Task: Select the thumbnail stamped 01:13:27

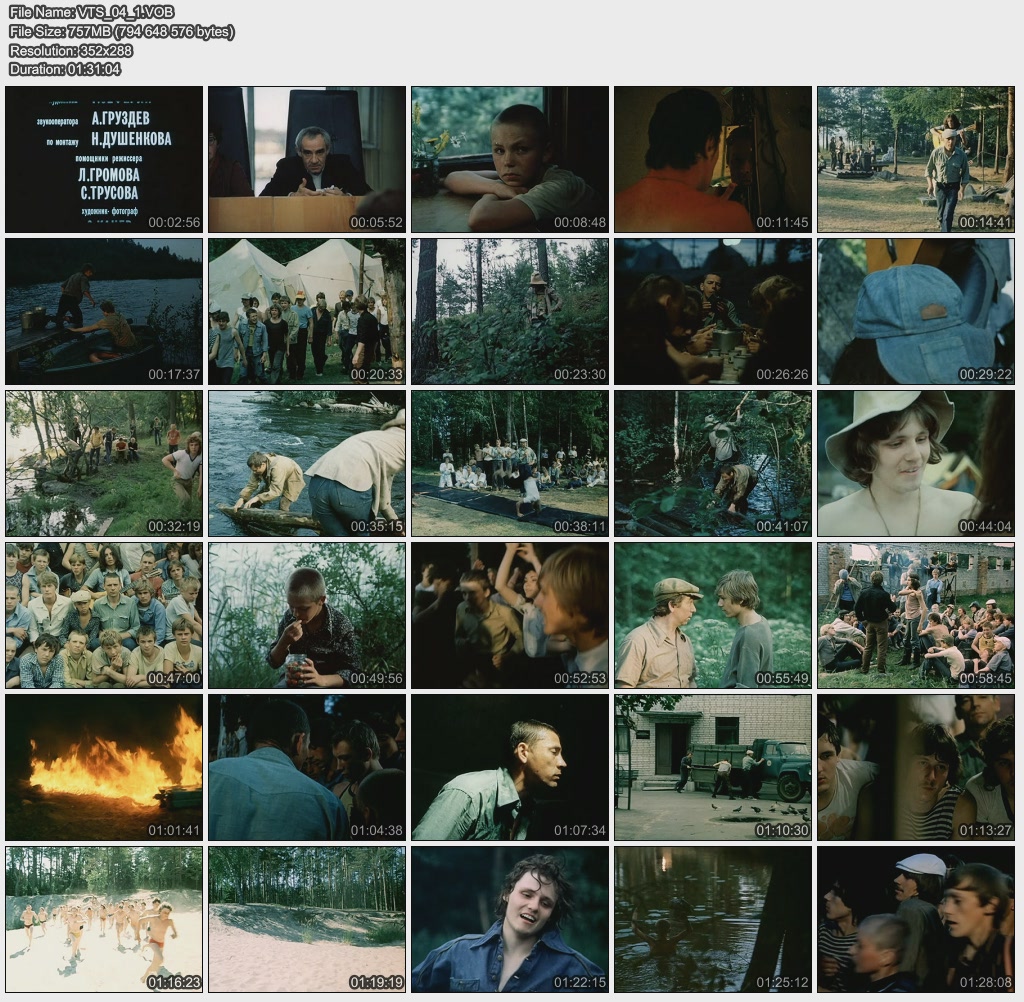Action: [x=916, y=768]
